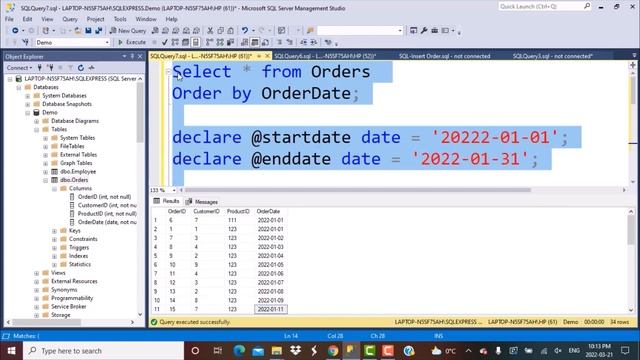Click the Cut scissors icon
The height and width of the screenshot is (360, 640).
(210, 31)
